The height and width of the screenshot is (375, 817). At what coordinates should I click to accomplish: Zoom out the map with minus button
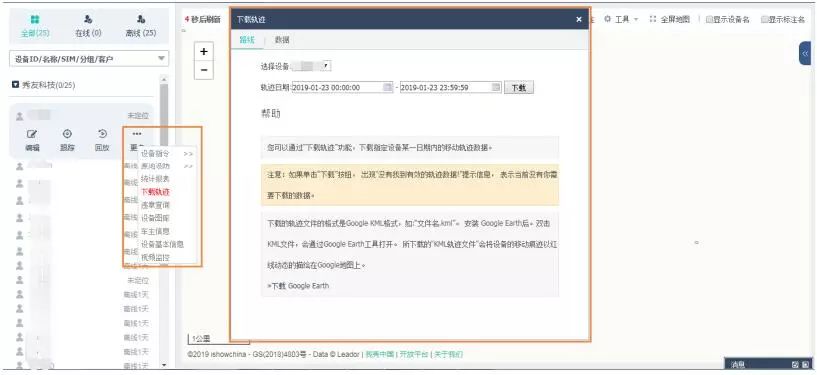(204, 70)
